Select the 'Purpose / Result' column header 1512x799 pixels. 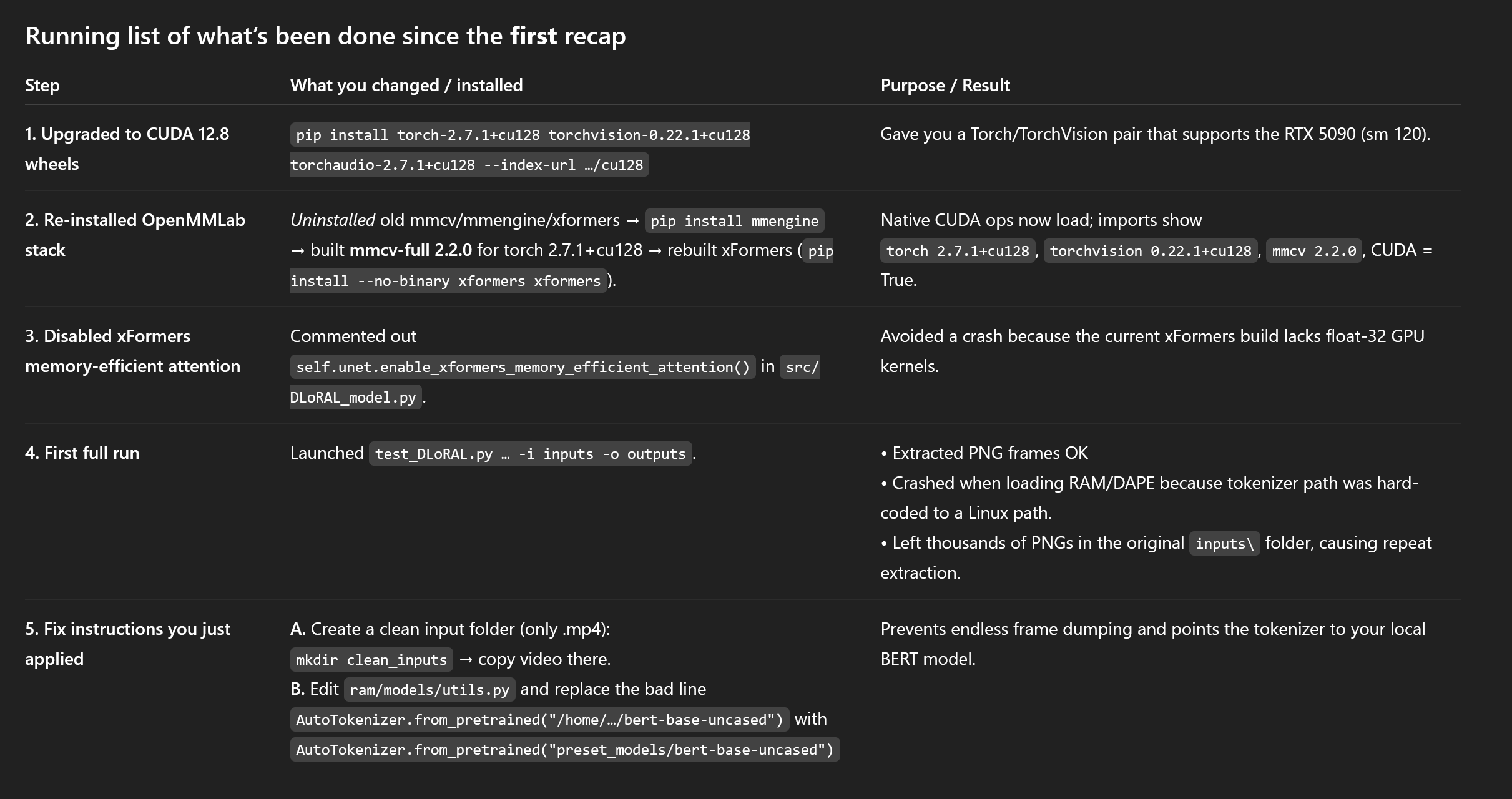(945, 86)
